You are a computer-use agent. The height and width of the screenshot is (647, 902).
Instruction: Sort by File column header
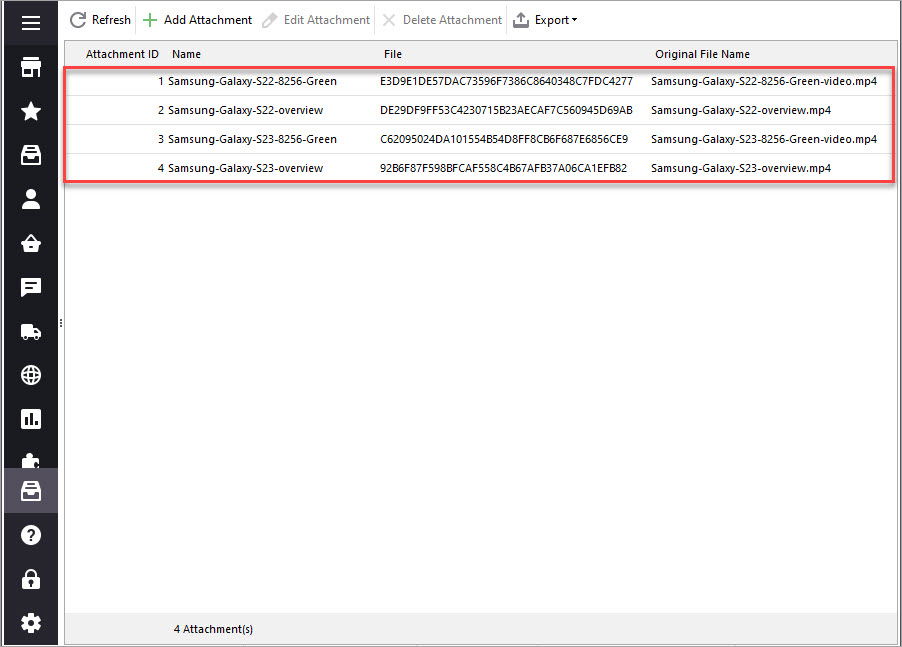pyautogui.click(x=393, y=54)
